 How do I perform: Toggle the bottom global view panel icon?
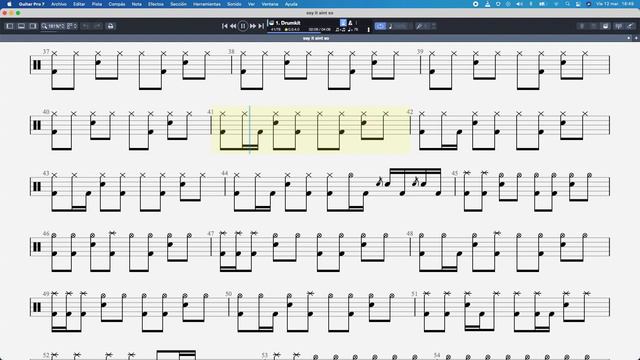pos(21,26)
